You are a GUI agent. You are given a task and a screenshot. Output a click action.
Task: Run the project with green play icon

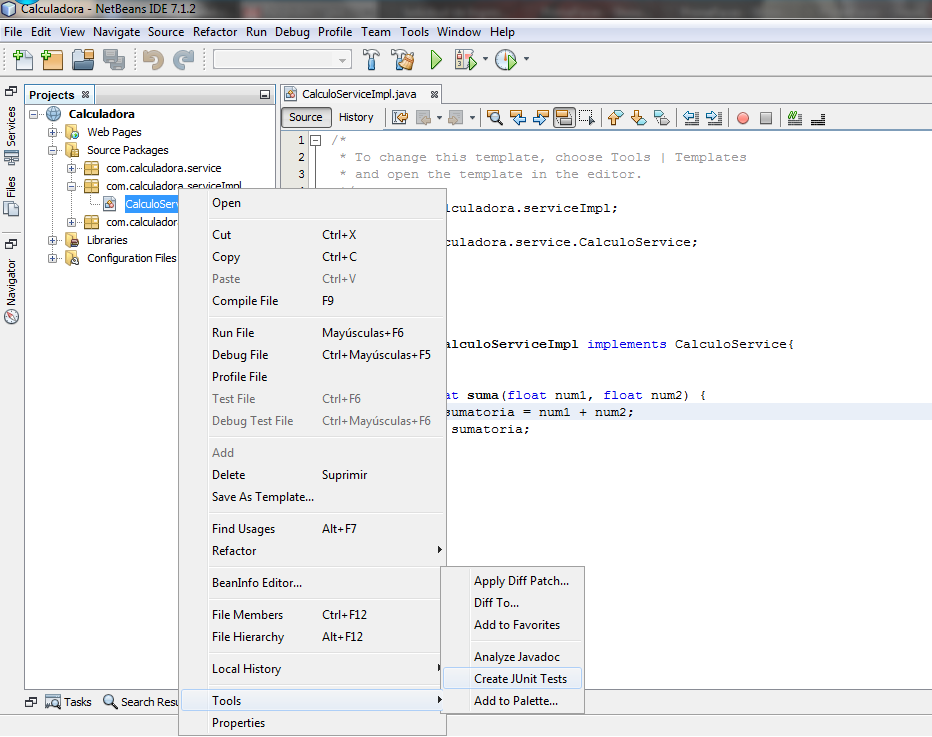436,59
